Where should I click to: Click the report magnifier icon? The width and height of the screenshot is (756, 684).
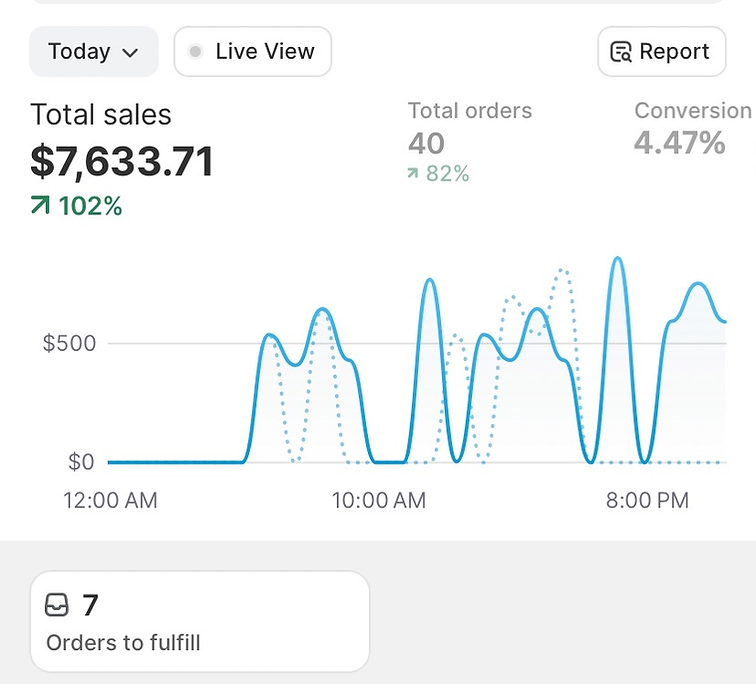pos(621,52)
